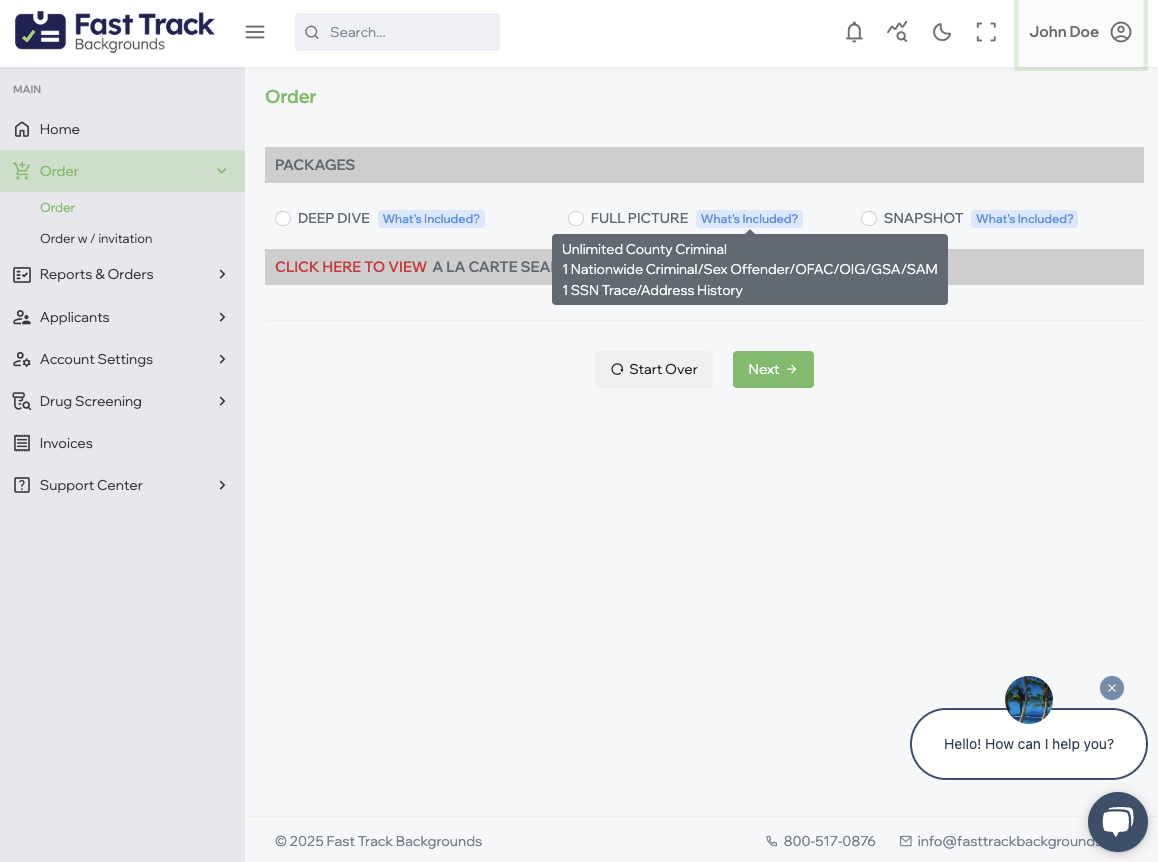Open the chat widget bubble icon
This screenshot has height=862, width=1158.
click(1117, 822)
